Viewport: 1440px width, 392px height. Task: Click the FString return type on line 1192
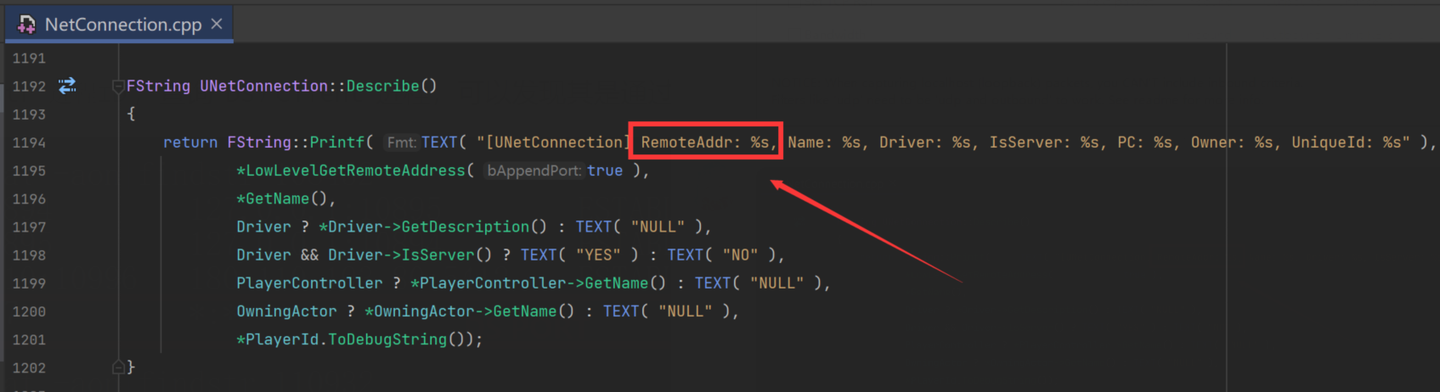point(158,86)
